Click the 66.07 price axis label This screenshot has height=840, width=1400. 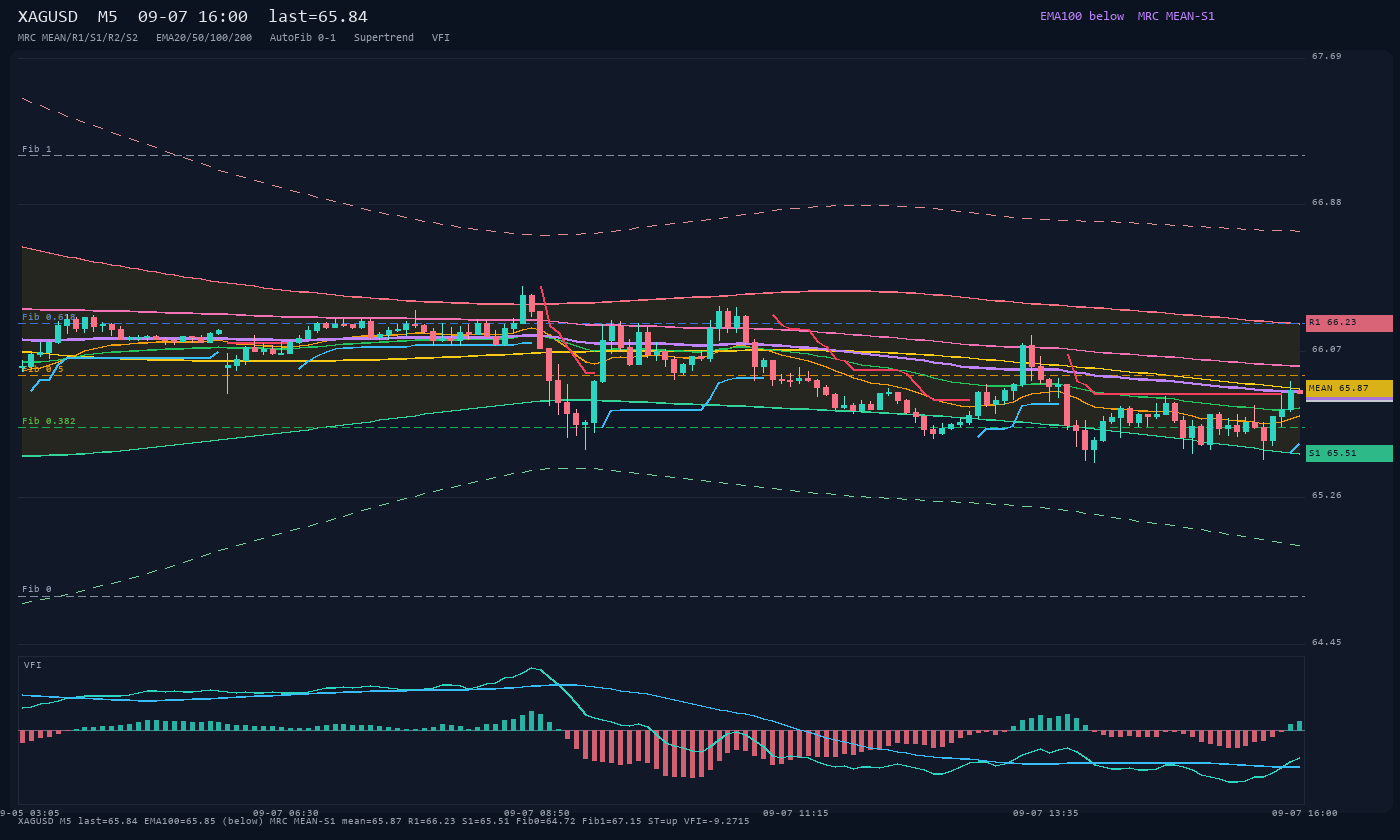coord(1327,349)
